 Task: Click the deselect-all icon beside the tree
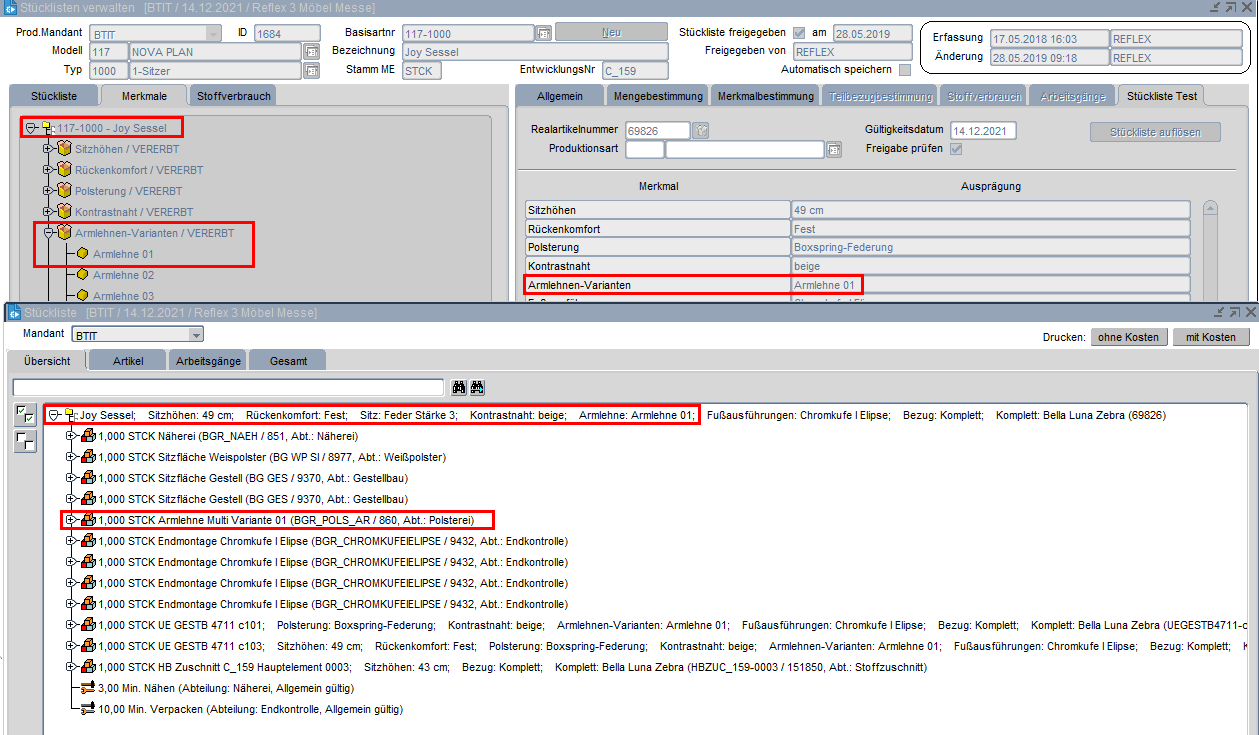[26, 441]
